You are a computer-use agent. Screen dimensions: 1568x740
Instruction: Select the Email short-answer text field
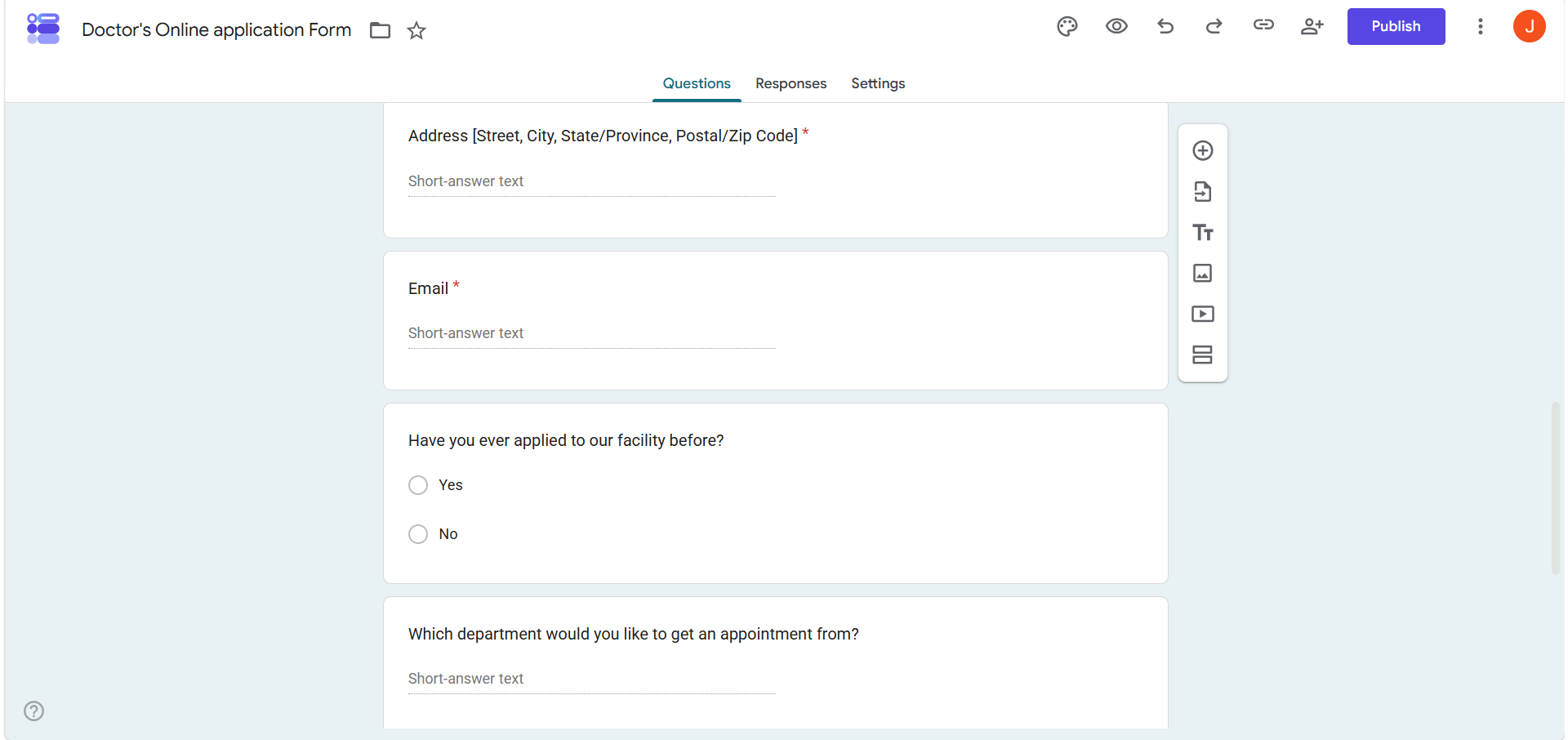coord(592,333)
